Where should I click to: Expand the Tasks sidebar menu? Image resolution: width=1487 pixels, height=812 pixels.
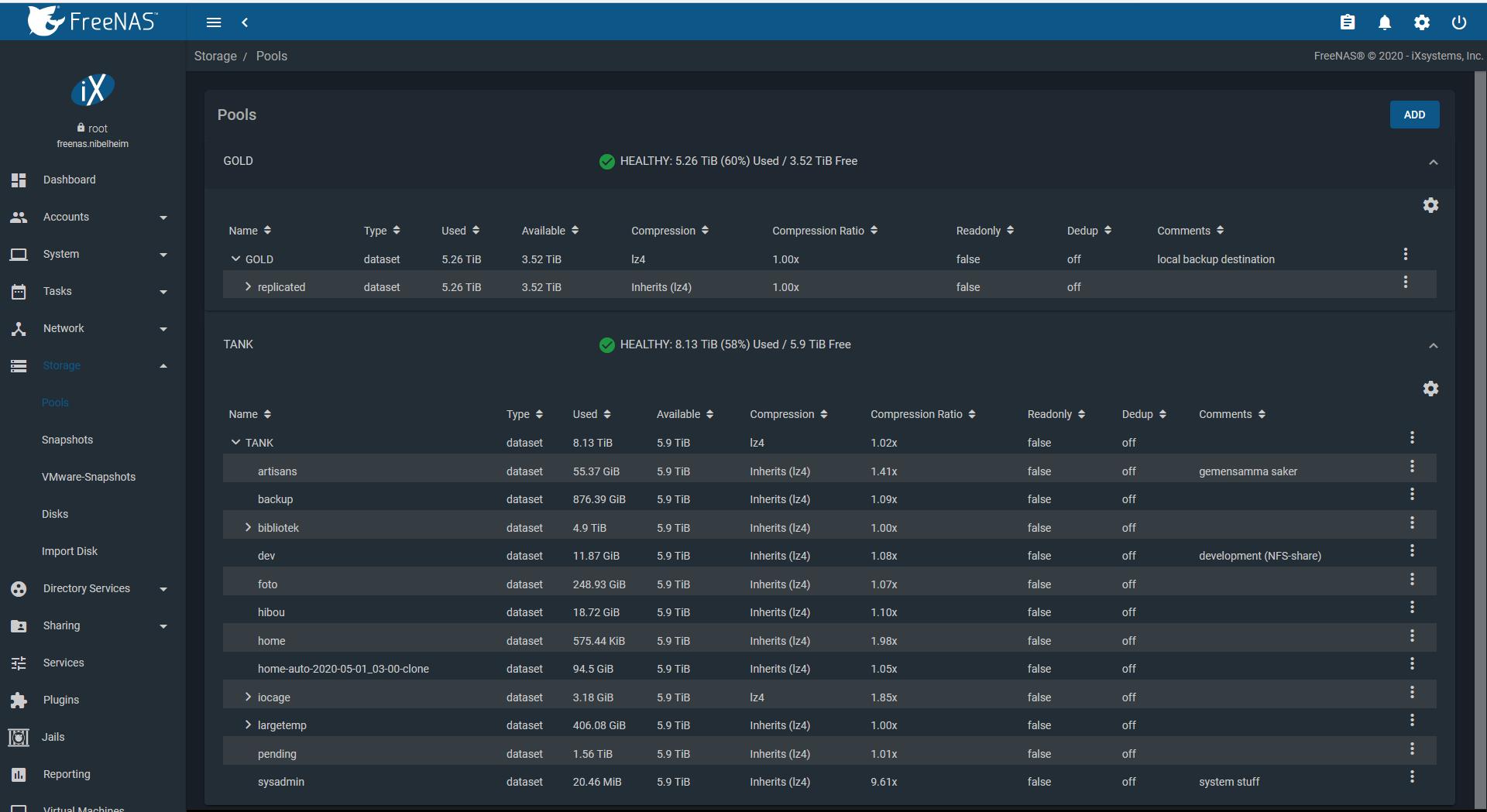(93, 291)
